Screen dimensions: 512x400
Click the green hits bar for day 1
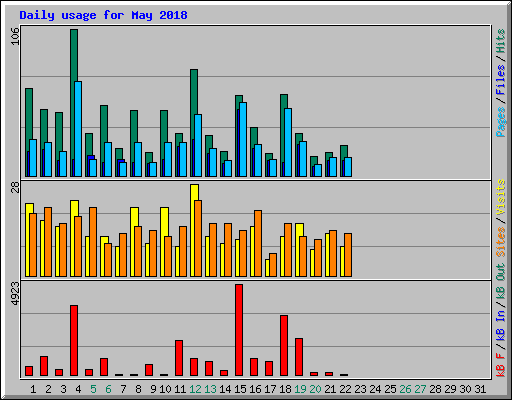click(29, 132)
